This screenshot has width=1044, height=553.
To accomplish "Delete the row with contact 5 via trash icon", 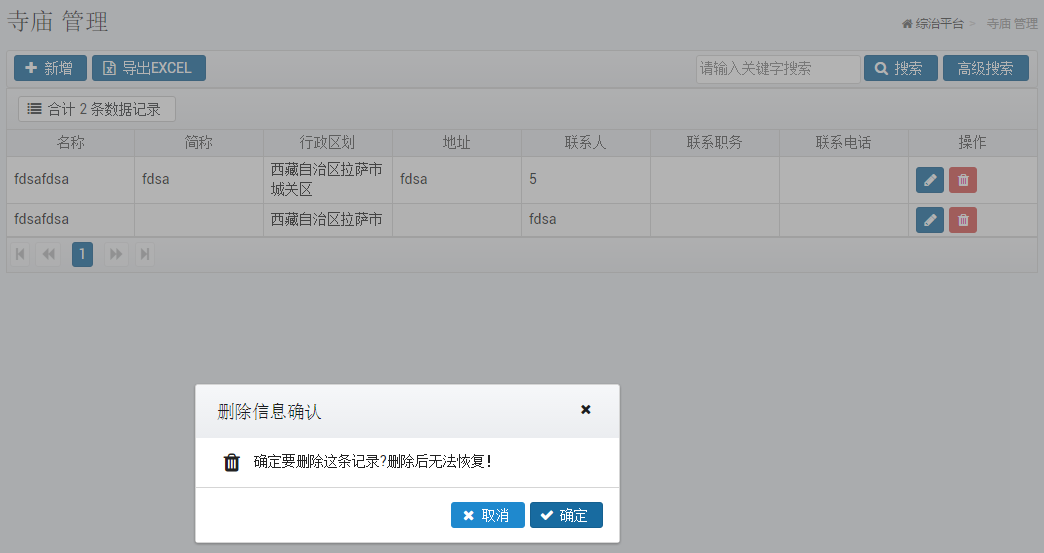I will click(963, 180).
